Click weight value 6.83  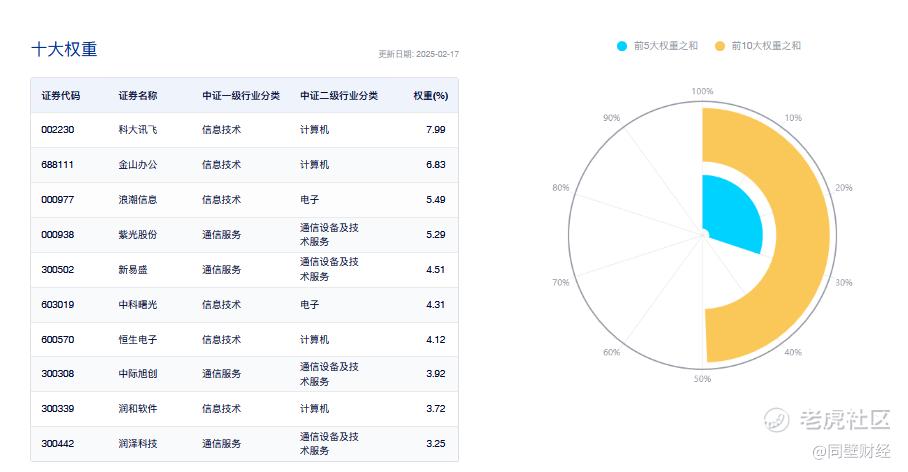click(435, 164)
